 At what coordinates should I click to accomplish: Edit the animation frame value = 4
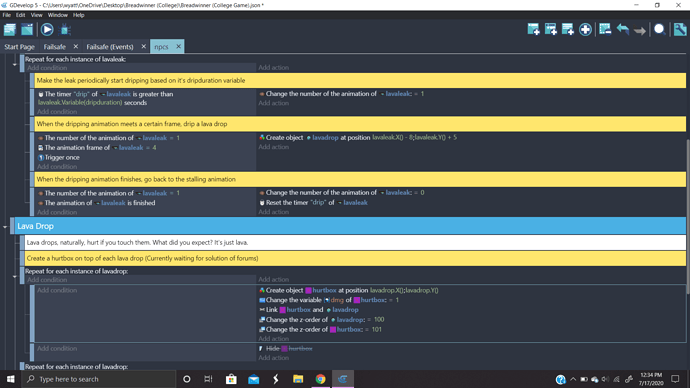(x=154, y=148)
